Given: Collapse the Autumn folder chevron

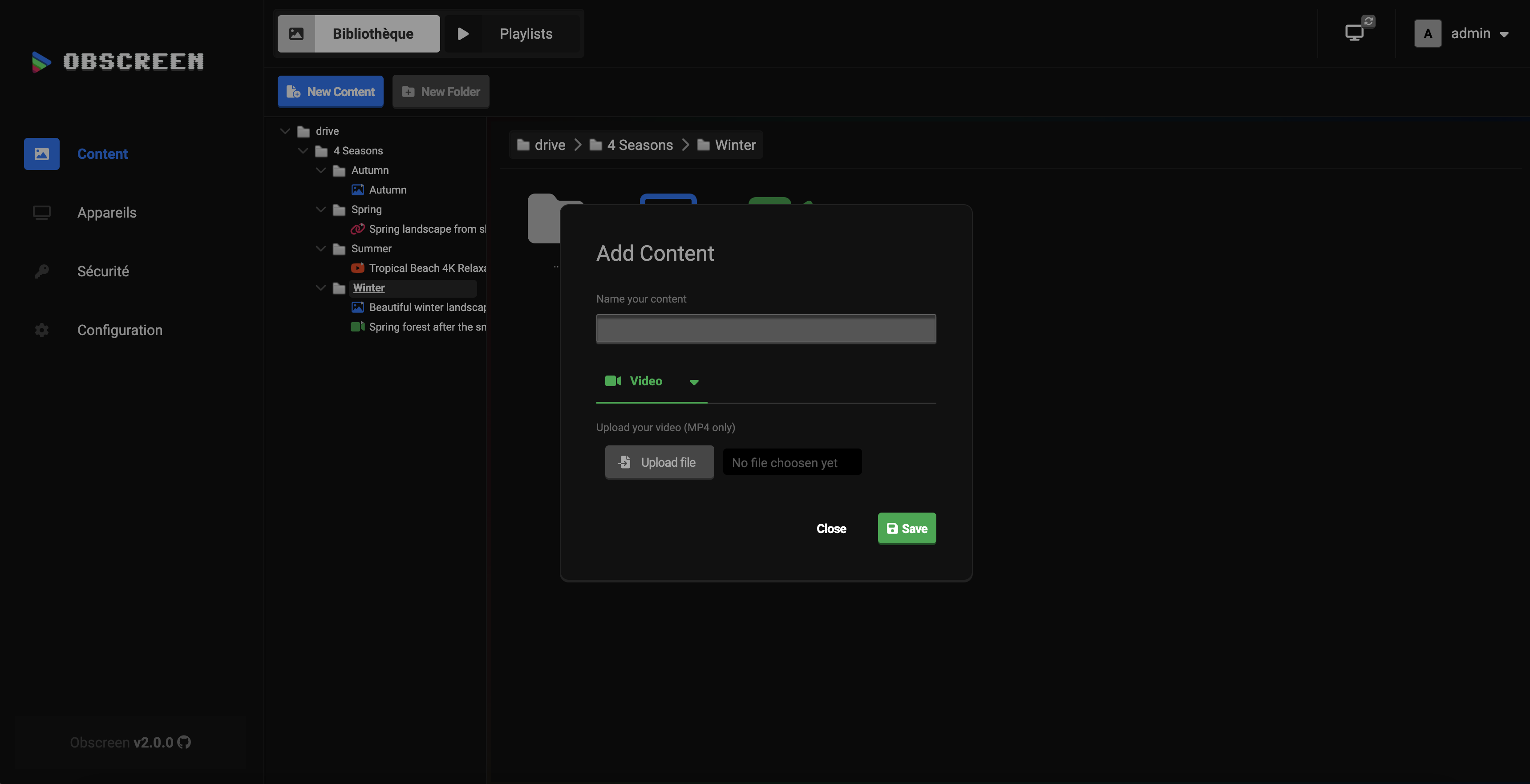Looking at the screenshot, I should coord(321,170).
